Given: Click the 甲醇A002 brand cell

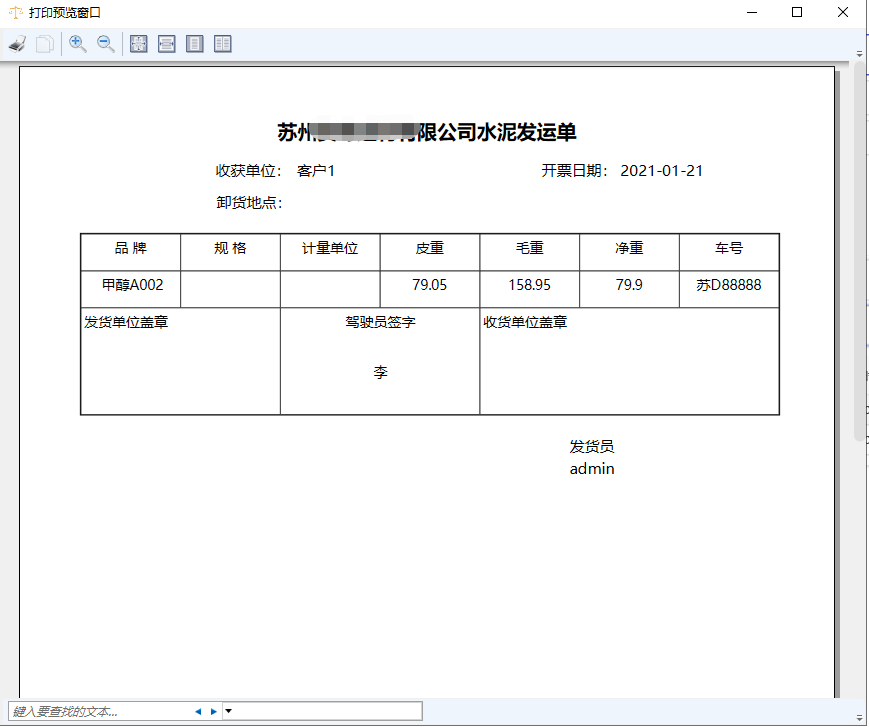Looking at the screenshot, I should click(x=130, y=285).
